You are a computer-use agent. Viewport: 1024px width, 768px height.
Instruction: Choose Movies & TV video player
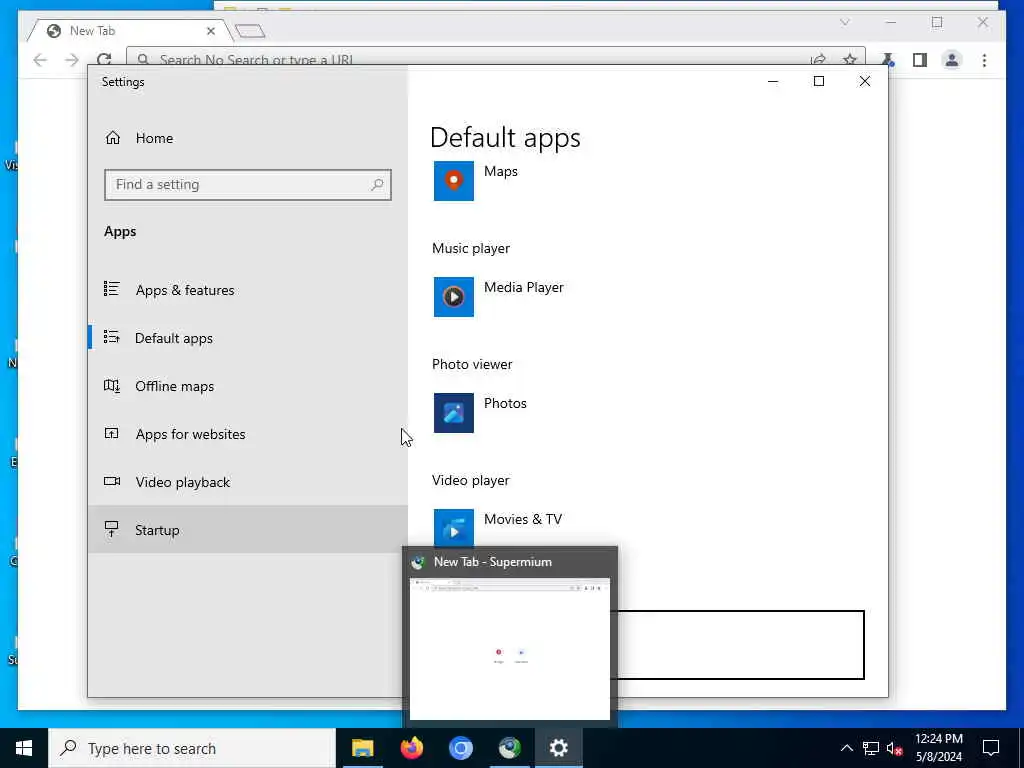(x=523, y=519)
